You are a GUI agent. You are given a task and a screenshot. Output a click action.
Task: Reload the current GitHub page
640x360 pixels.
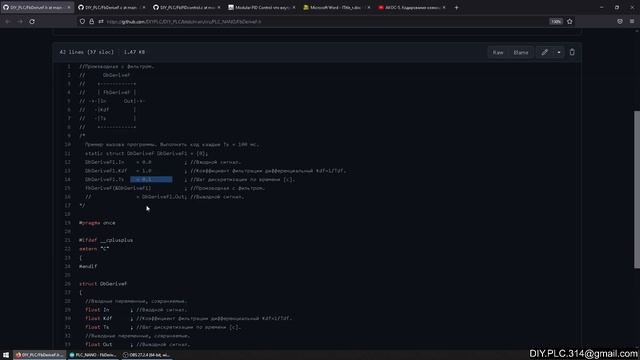pyautogui.click(x=32, y=21)
